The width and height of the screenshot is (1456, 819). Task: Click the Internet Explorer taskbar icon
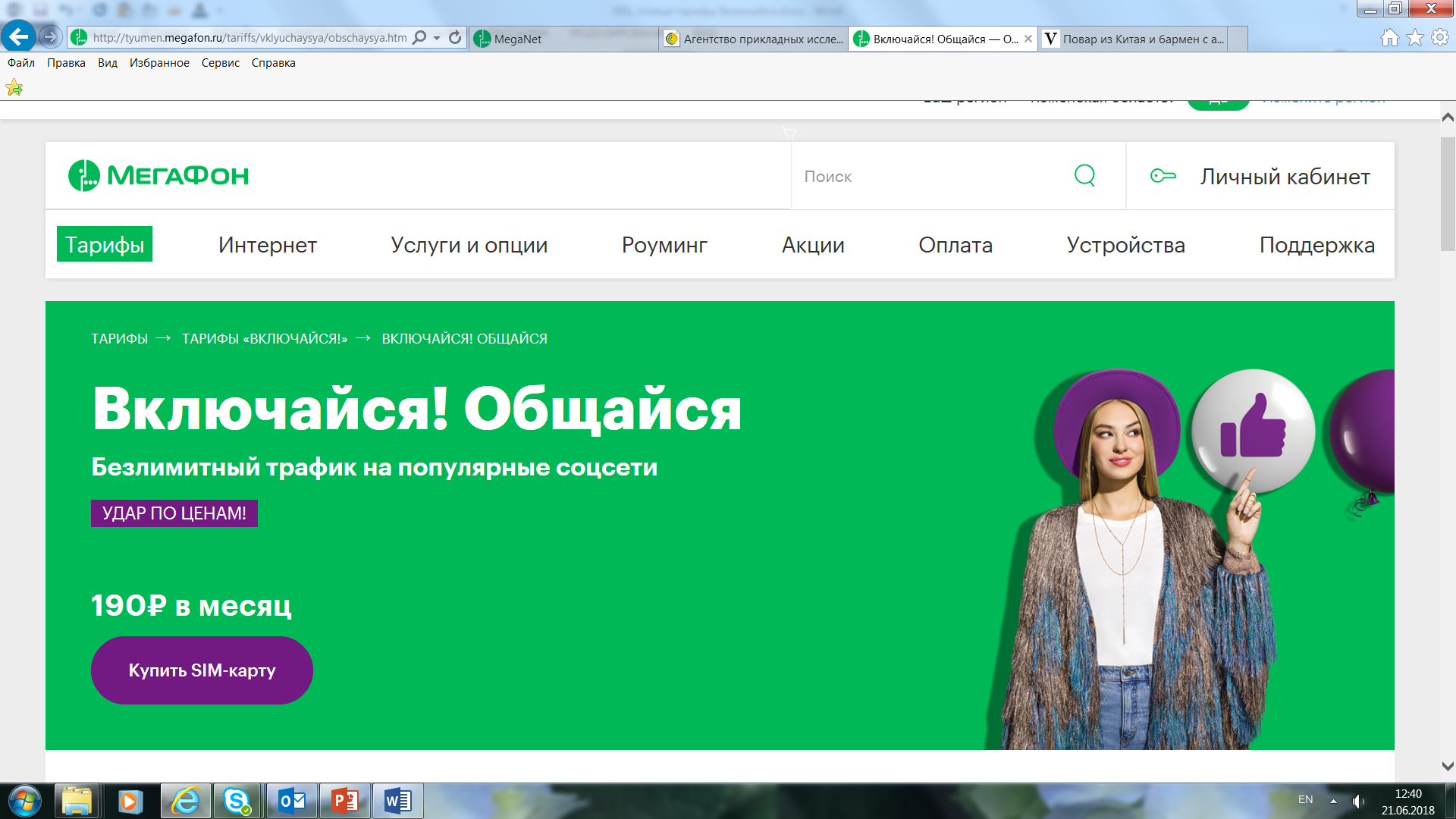tap(186, 801)
